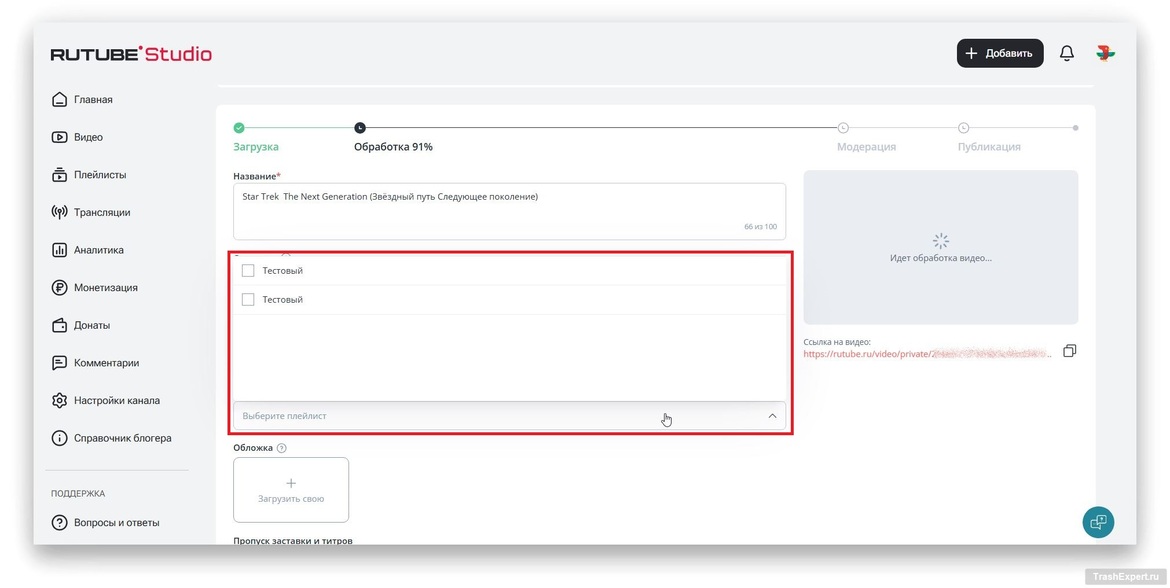The width and height of the screenshot is (1170, 588).
Task: Click the help icon next to Обложка
Action: (281, 448)
